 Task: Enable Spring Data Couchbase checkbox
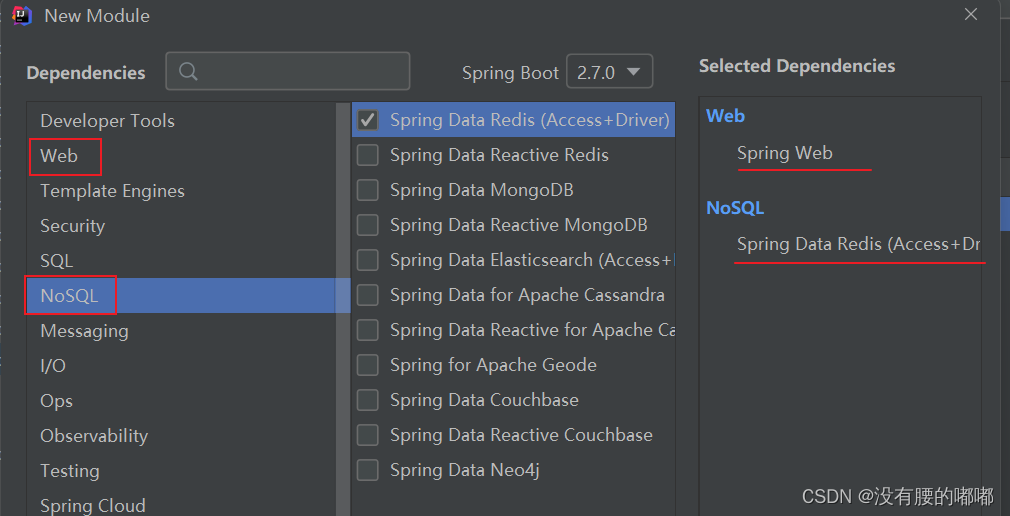pos(368,400)
